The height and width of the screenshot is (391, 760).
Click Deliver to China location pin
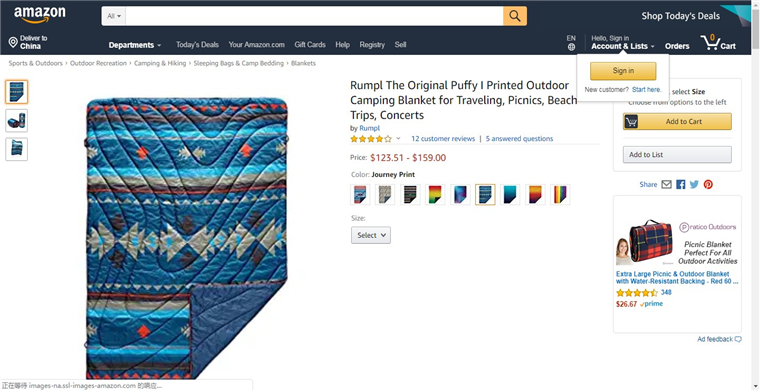point(13,43)
